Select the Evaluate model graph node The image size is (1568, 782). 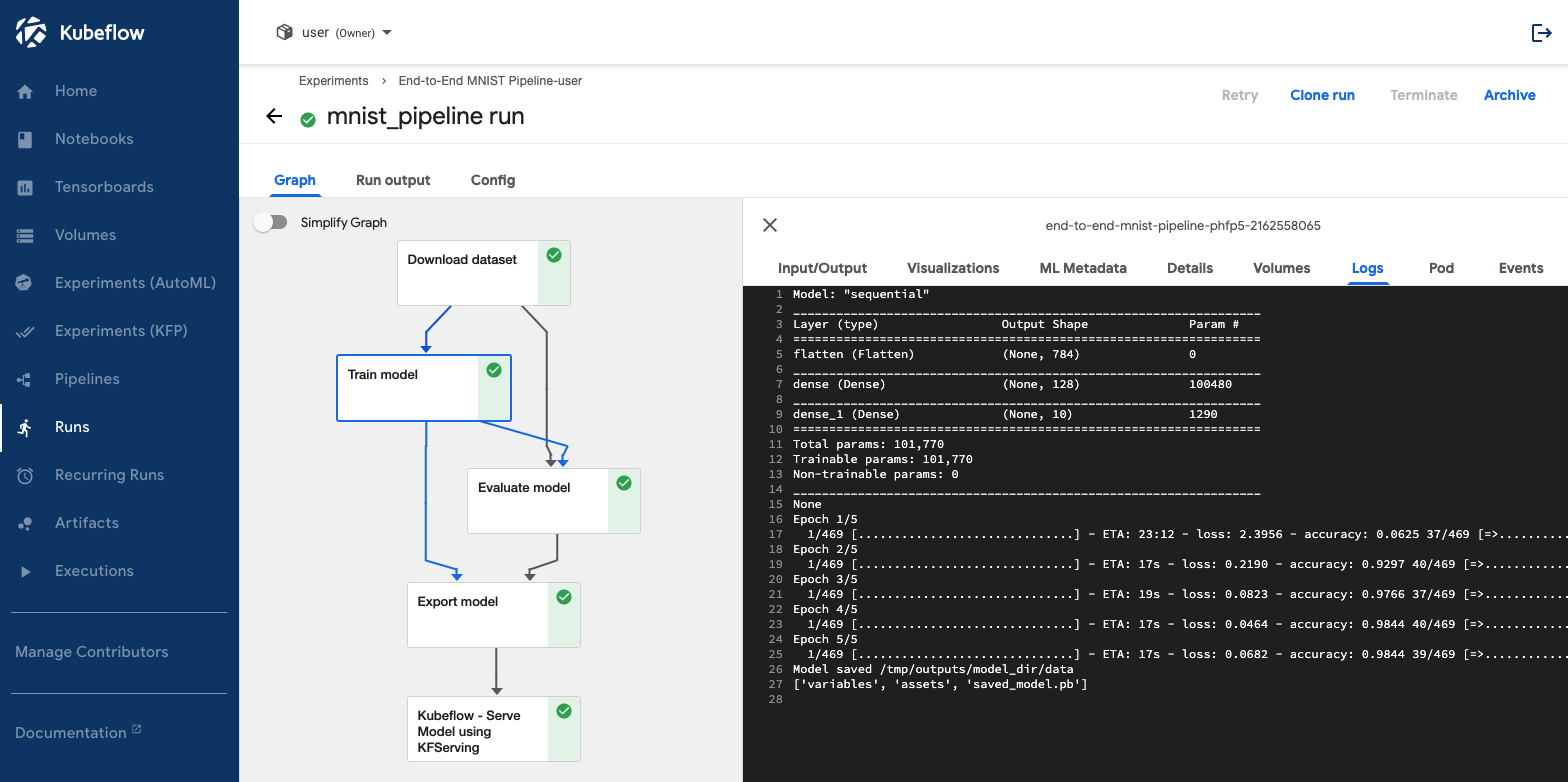(x=554, y=501)
